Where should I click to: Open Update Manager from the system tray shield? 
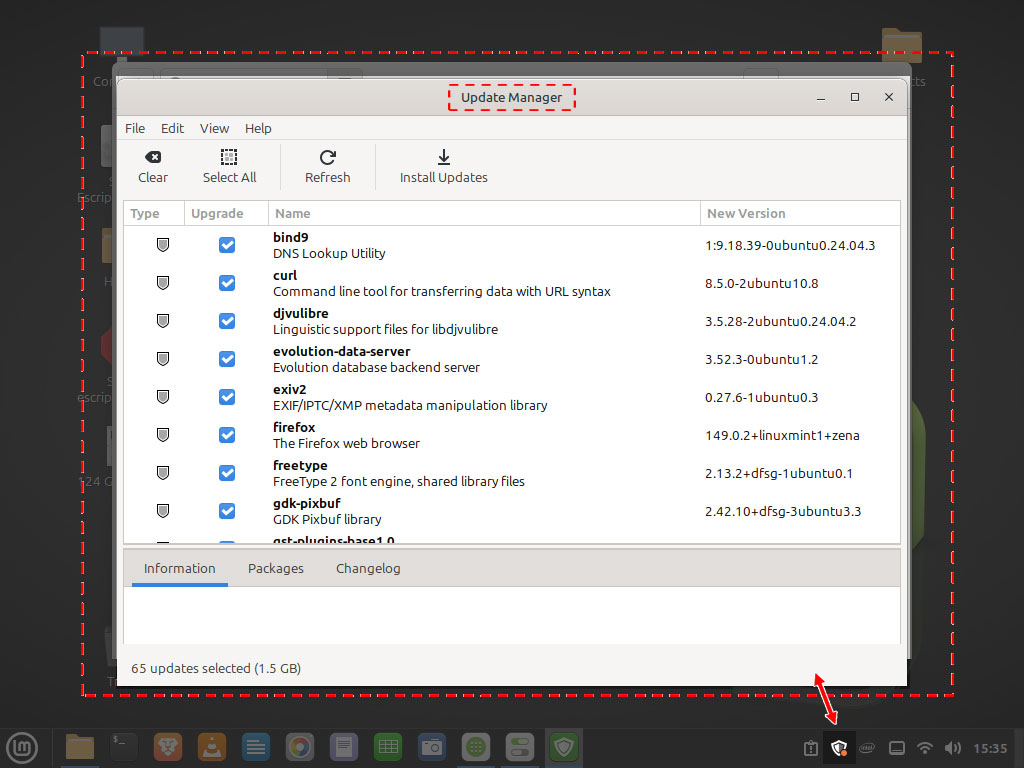(x=839, y=747)
